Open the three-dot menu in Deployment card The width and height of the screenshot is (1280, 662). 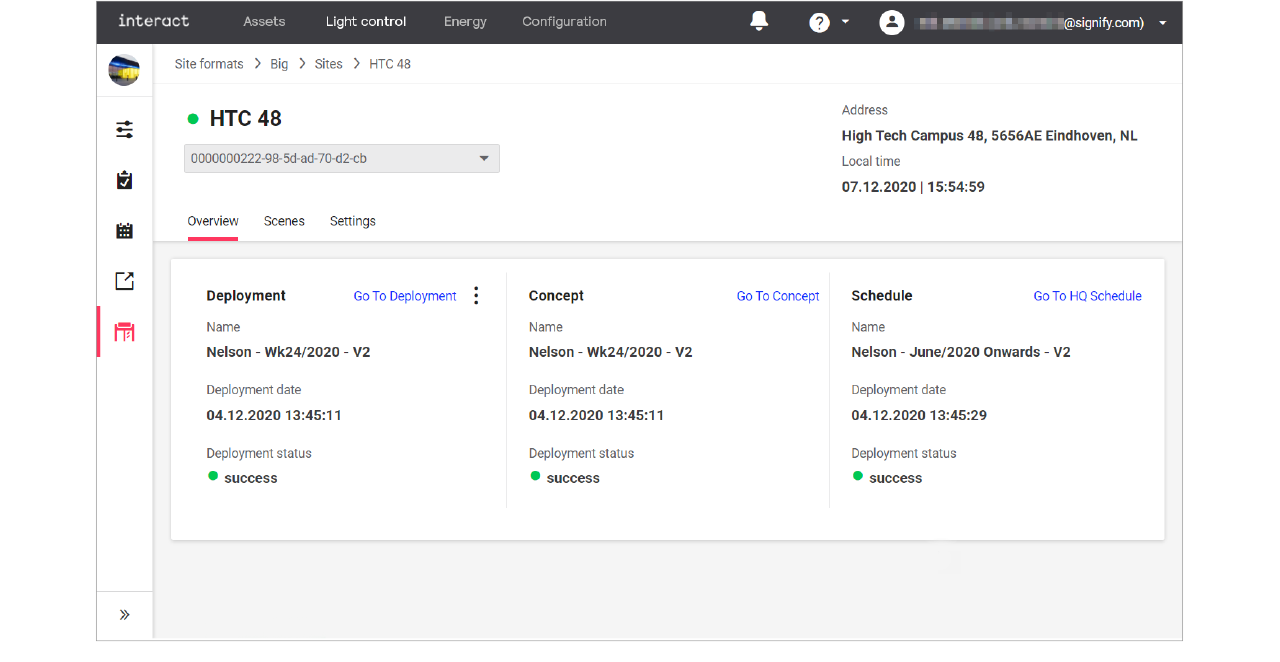(476, 295)
